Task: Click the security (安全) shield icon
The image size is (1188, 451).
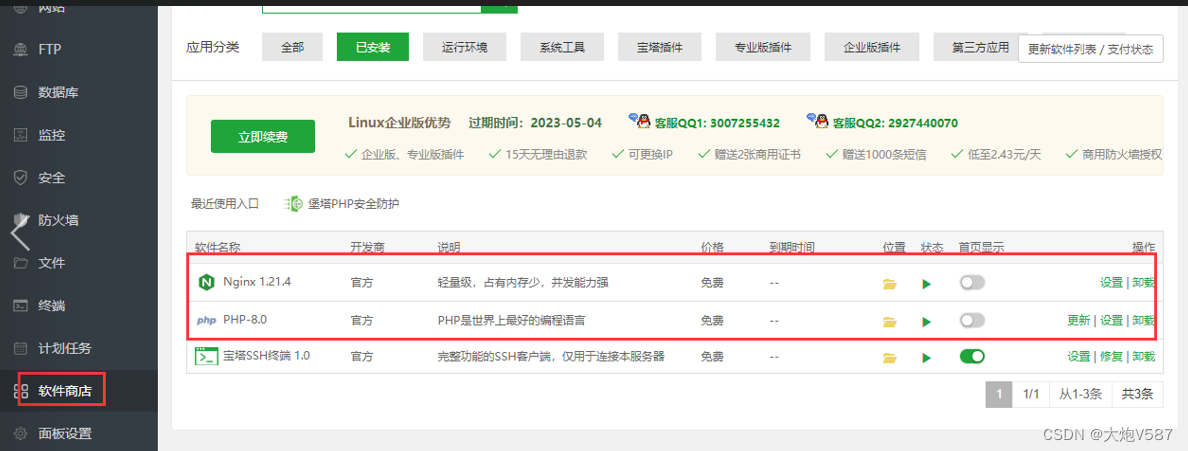Action: (21, 178)
